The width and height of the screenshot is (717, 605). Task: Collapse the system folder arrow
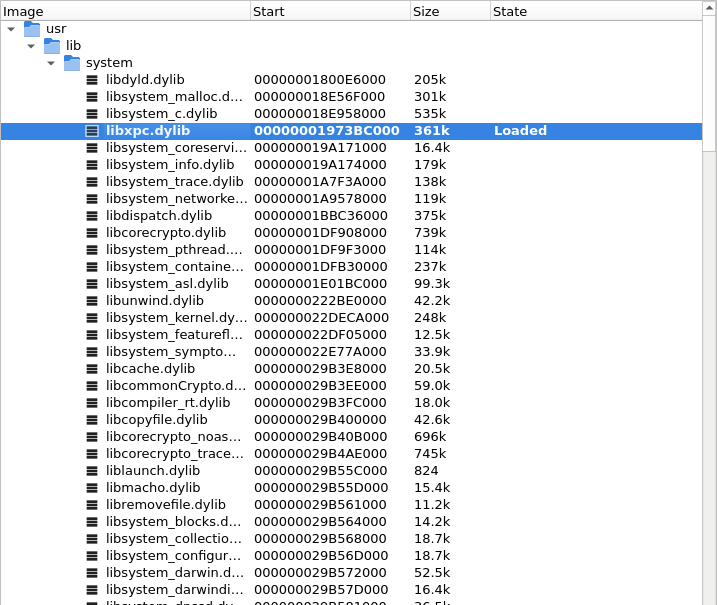click(x=51, y=63)
